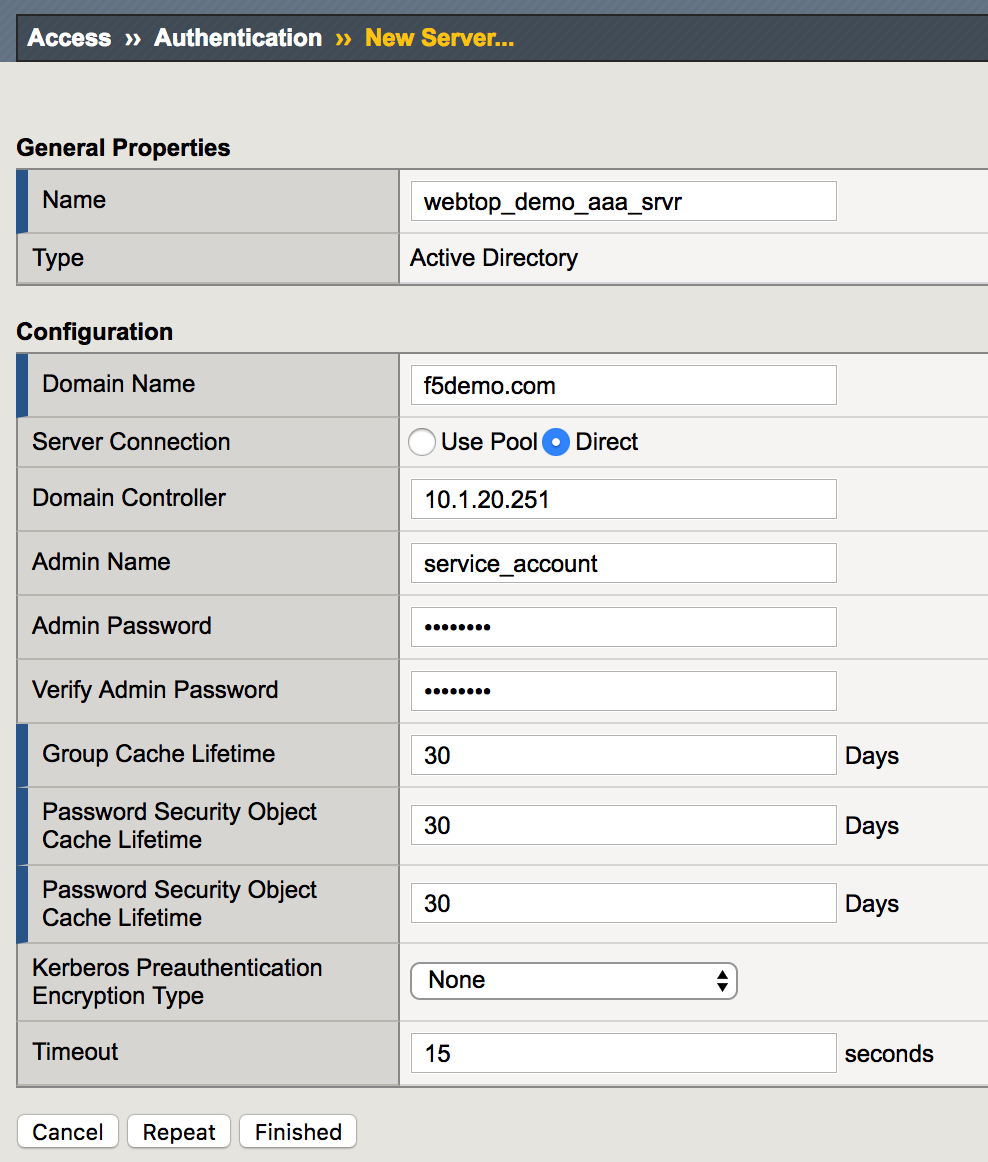Image resolution: width=988 pixels, height=1162 pixels.
Task: Focus the Admin Password field
Action: pyautogui.click(x=623, y=627)
